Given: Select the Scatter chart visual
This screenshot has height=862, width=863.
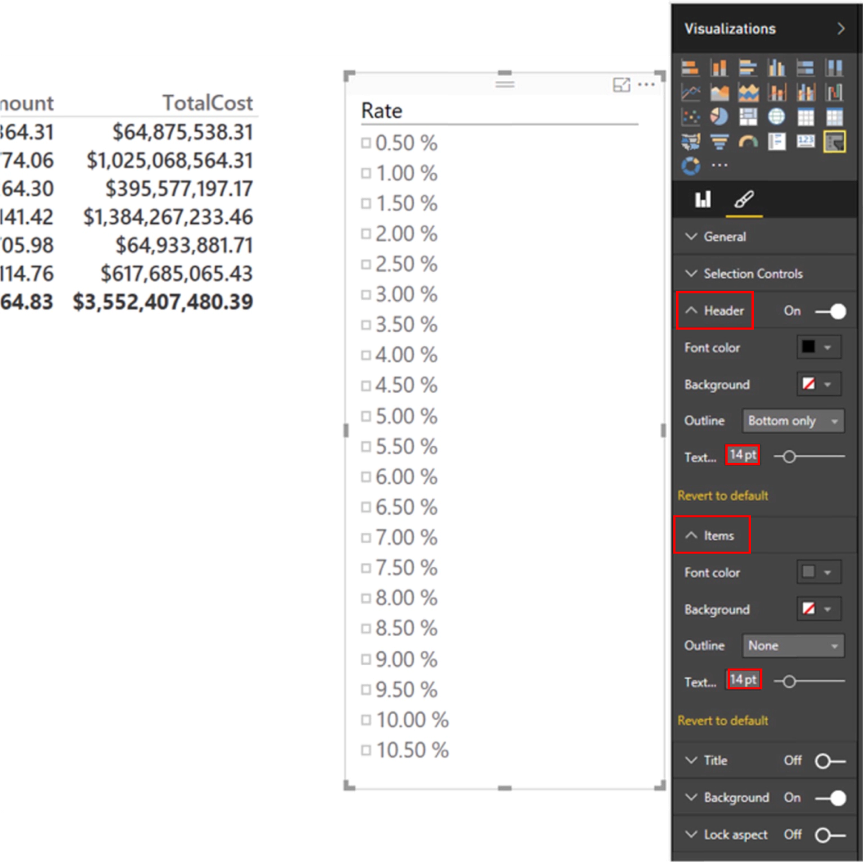Looking at the screenshot, I should click(690, 117).
